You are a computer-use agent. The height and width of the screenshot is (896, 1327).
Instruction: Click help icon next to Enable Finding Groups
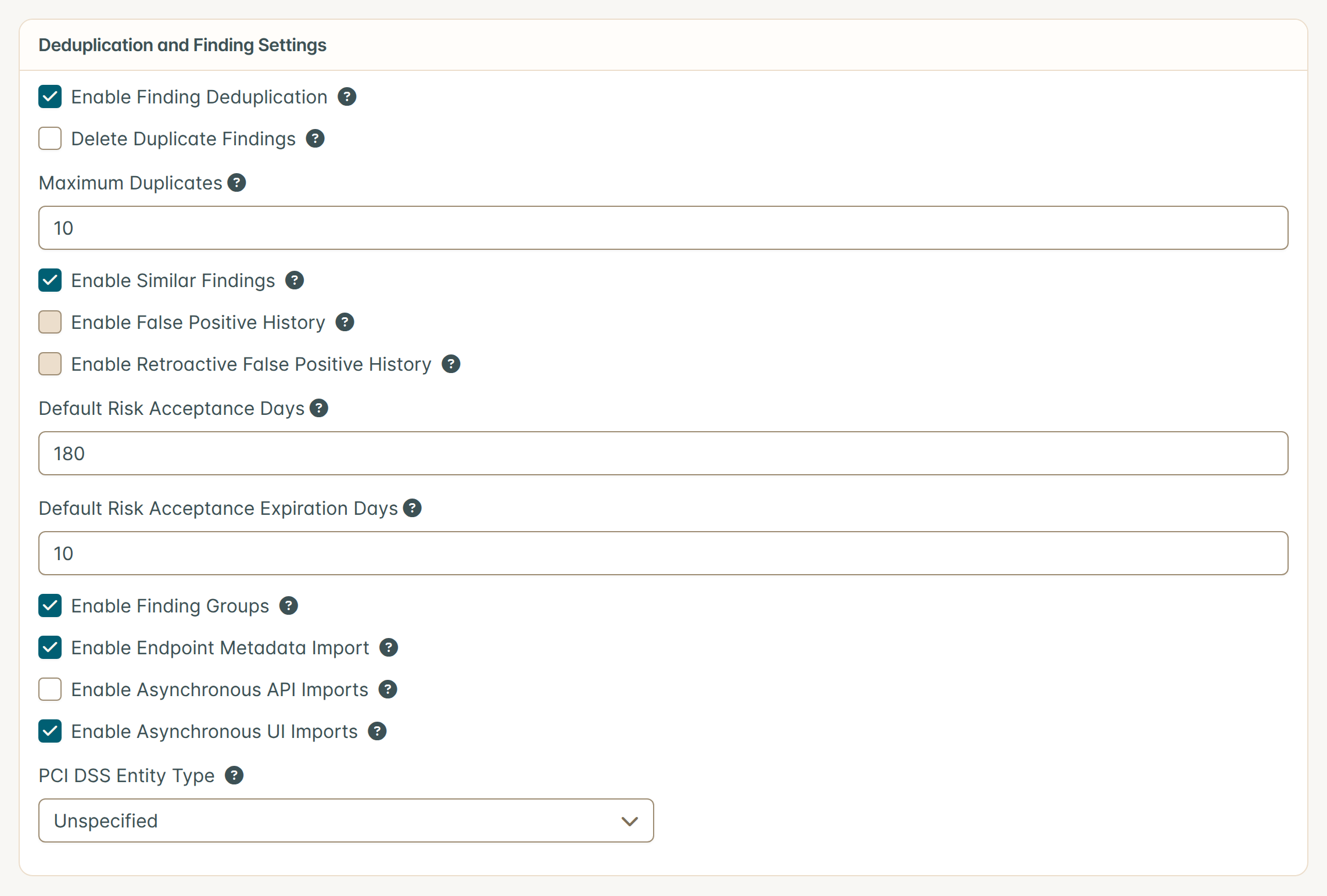point(289,605)
